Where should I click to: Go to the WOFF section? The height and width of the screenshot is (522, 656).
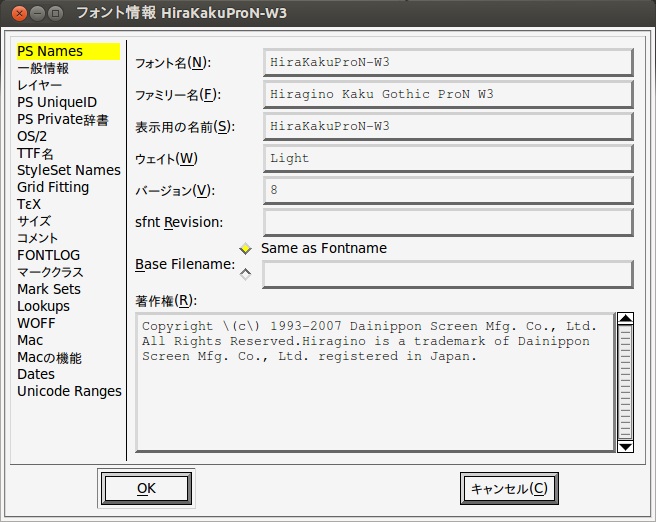36,323
